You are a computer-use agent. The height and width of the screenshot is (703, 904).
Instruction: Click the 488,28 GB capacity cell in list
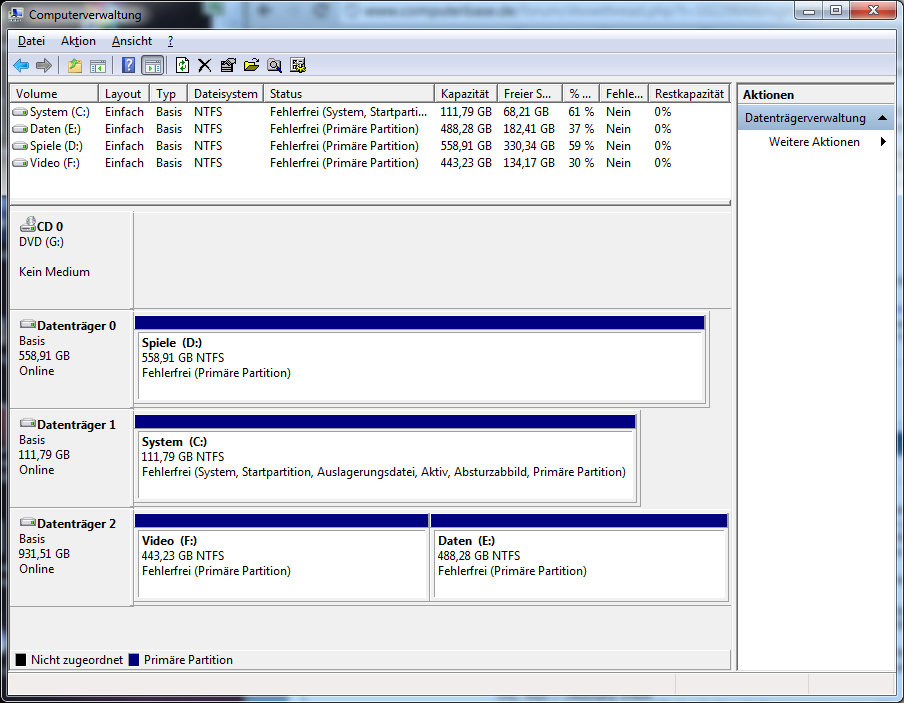point(466,129)
